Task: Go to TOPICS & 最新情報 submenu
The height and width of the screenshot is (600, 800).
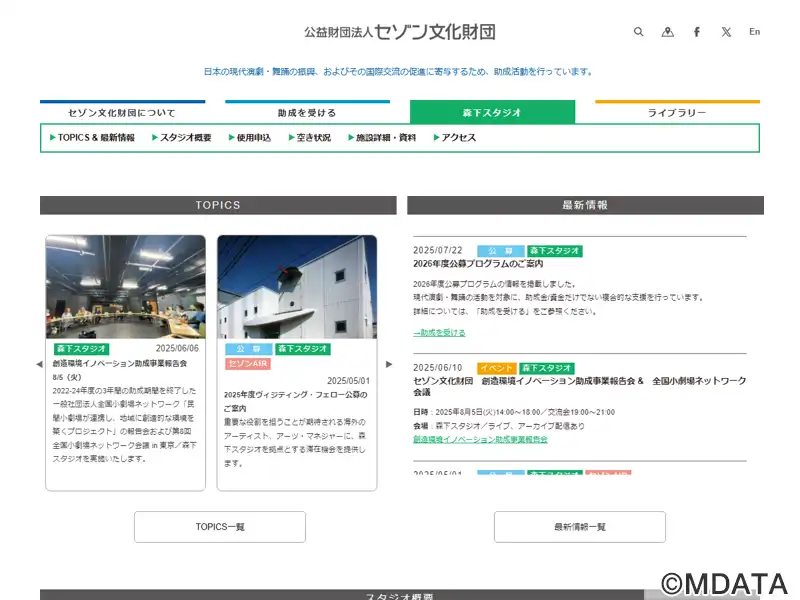Action: (92, 137)
